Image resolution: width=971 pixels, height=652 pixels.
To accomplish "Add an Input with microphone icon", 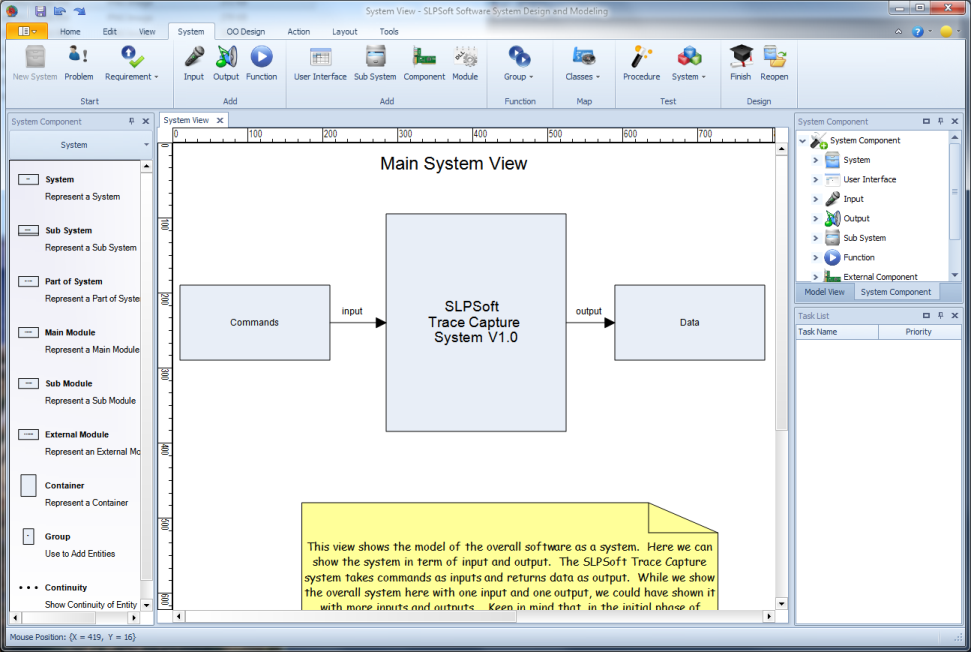I will click(x=194, y=63).
